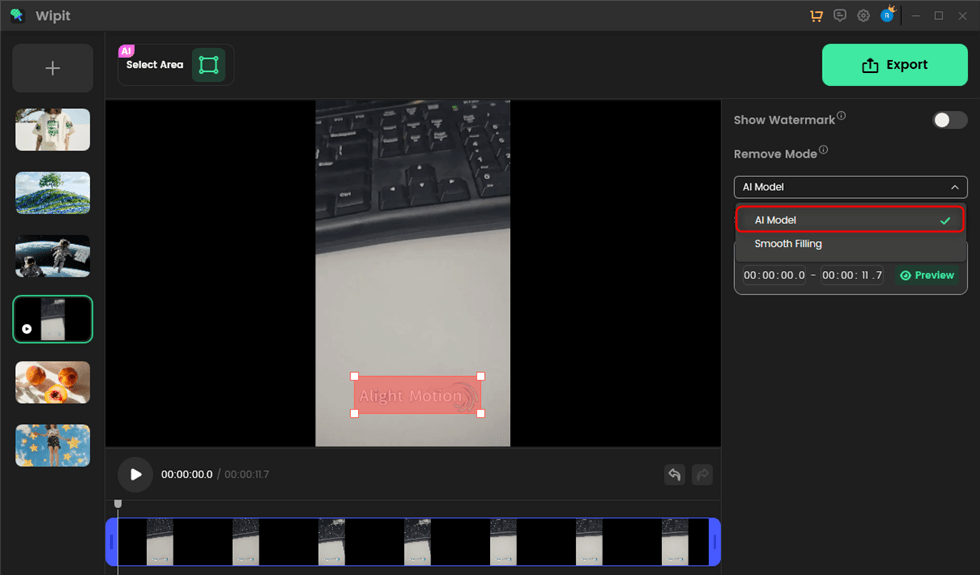This screenshot has width=980, height=575.
Task: Click the Wipit app logo
Action: [x=17, y=16]
